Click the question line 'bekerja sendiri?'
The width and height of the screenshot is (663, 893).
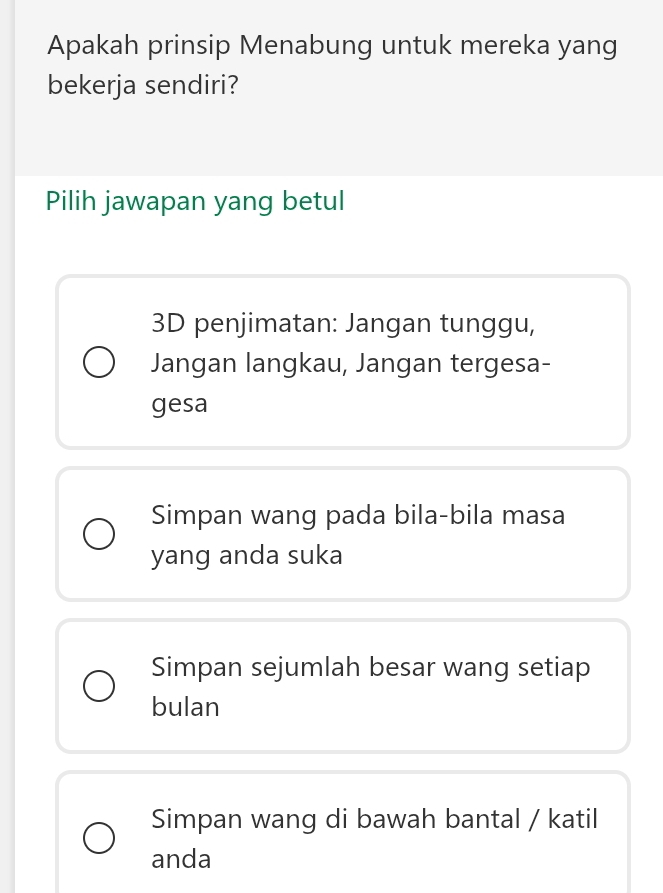[x=143, y=84]
